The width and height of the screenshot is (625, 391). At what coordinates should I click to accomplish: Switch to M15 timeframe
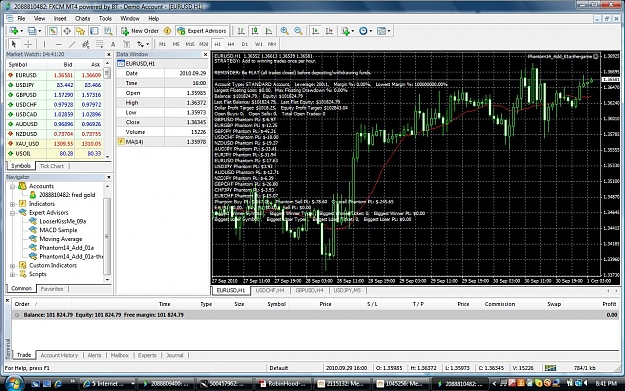190,44
